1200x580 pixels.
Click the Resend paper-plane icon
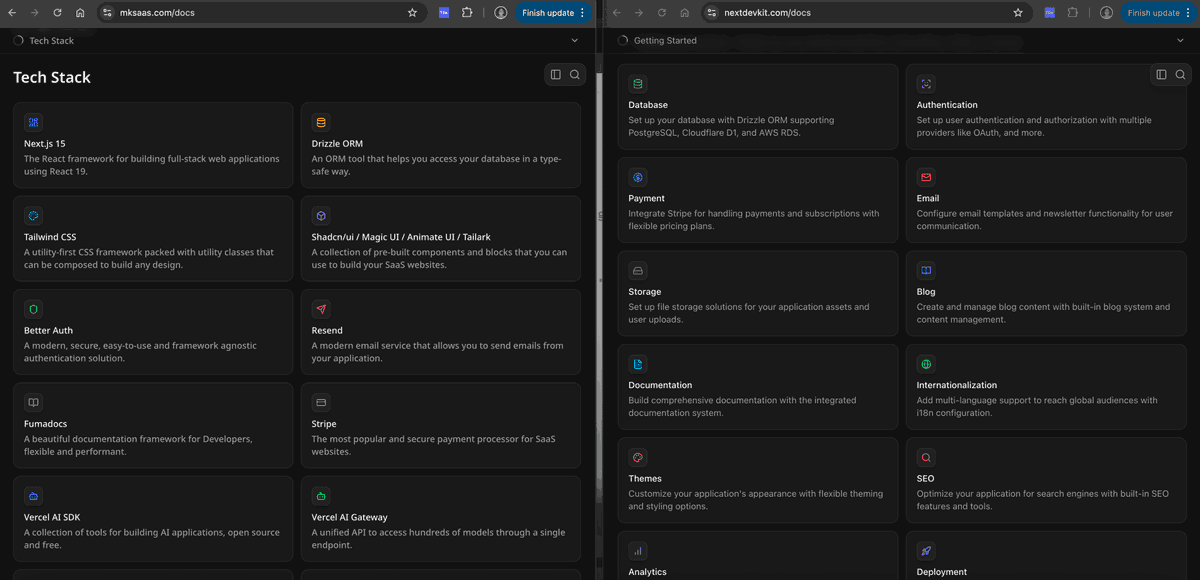(x=321, y=310)
